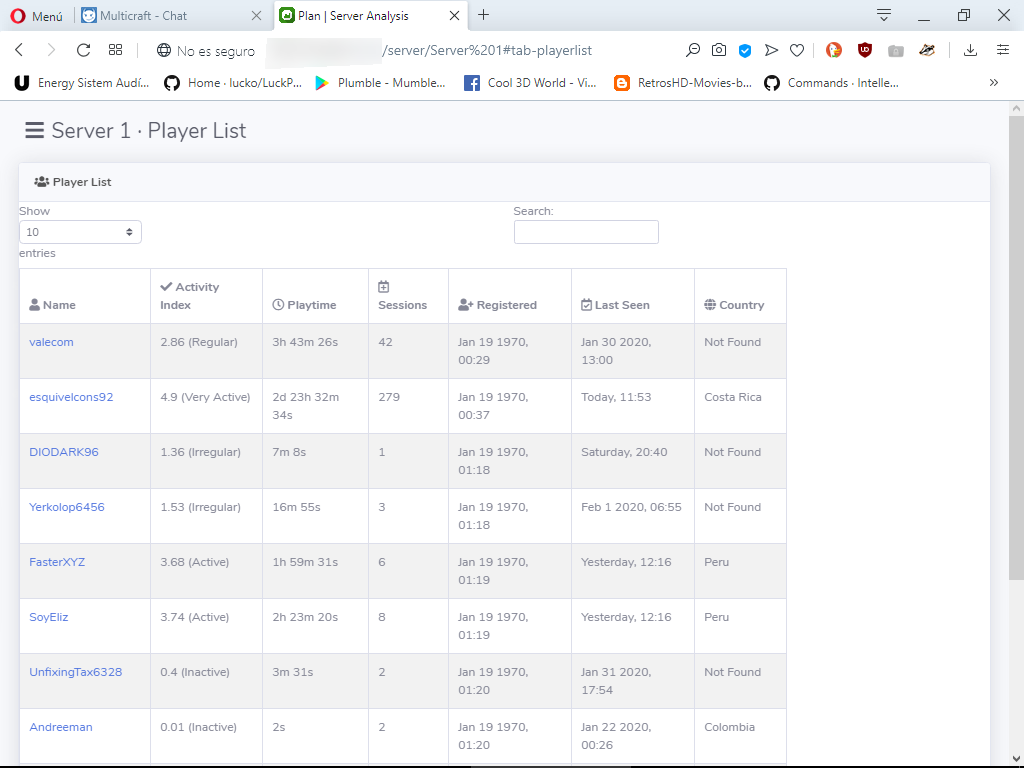Open the DuckDuckGo extension icon
1024x768 pixels.
(834, 50)
